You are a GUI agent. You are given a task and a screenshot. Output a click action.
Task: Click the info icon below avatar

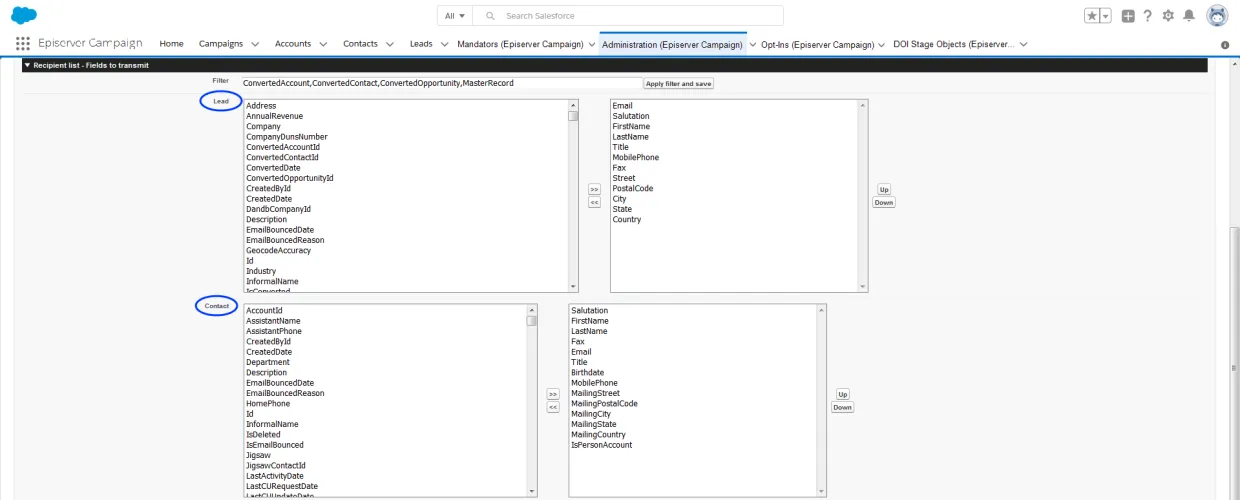pyautogui.click(x=1225, y=45)
